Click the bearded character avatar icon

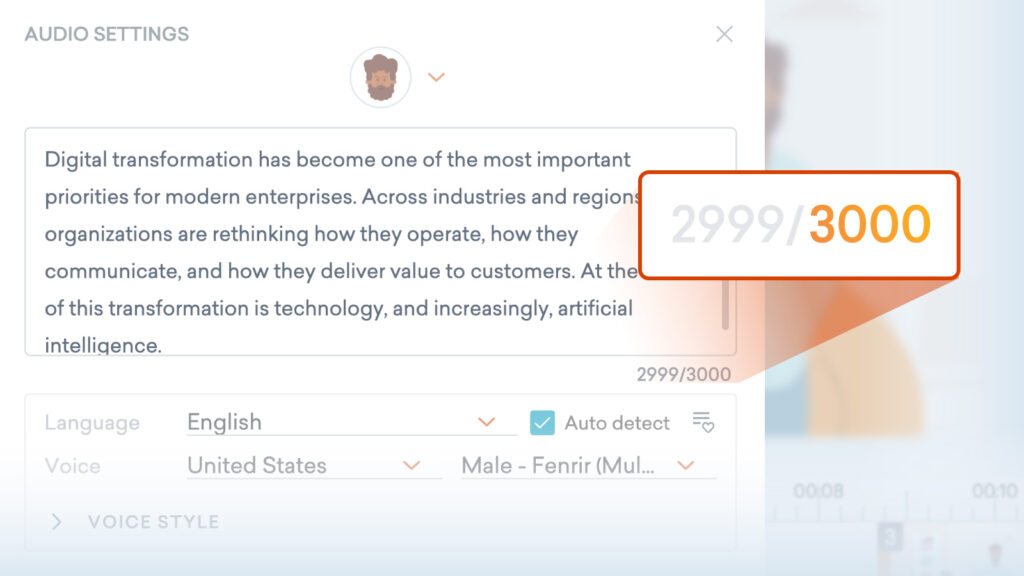(380, 77)
